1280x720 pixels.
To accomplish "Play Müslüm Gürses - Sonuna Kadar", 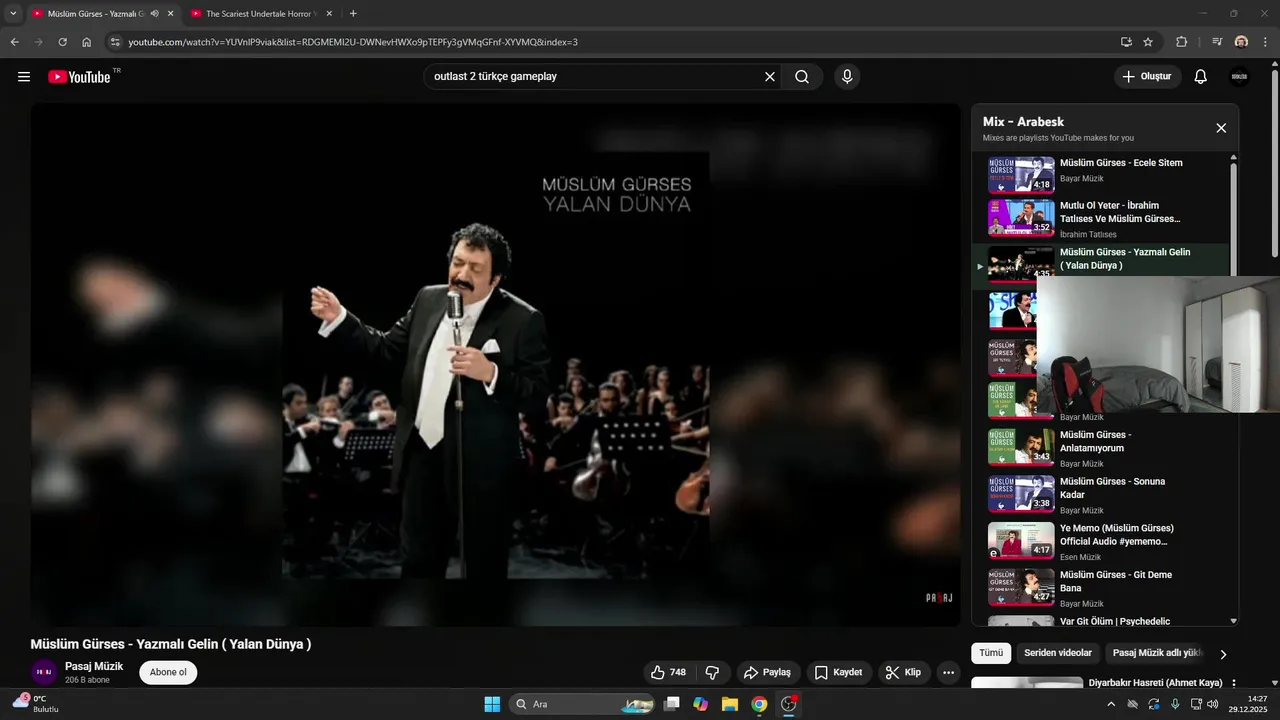I will [x=1100, y=494].
